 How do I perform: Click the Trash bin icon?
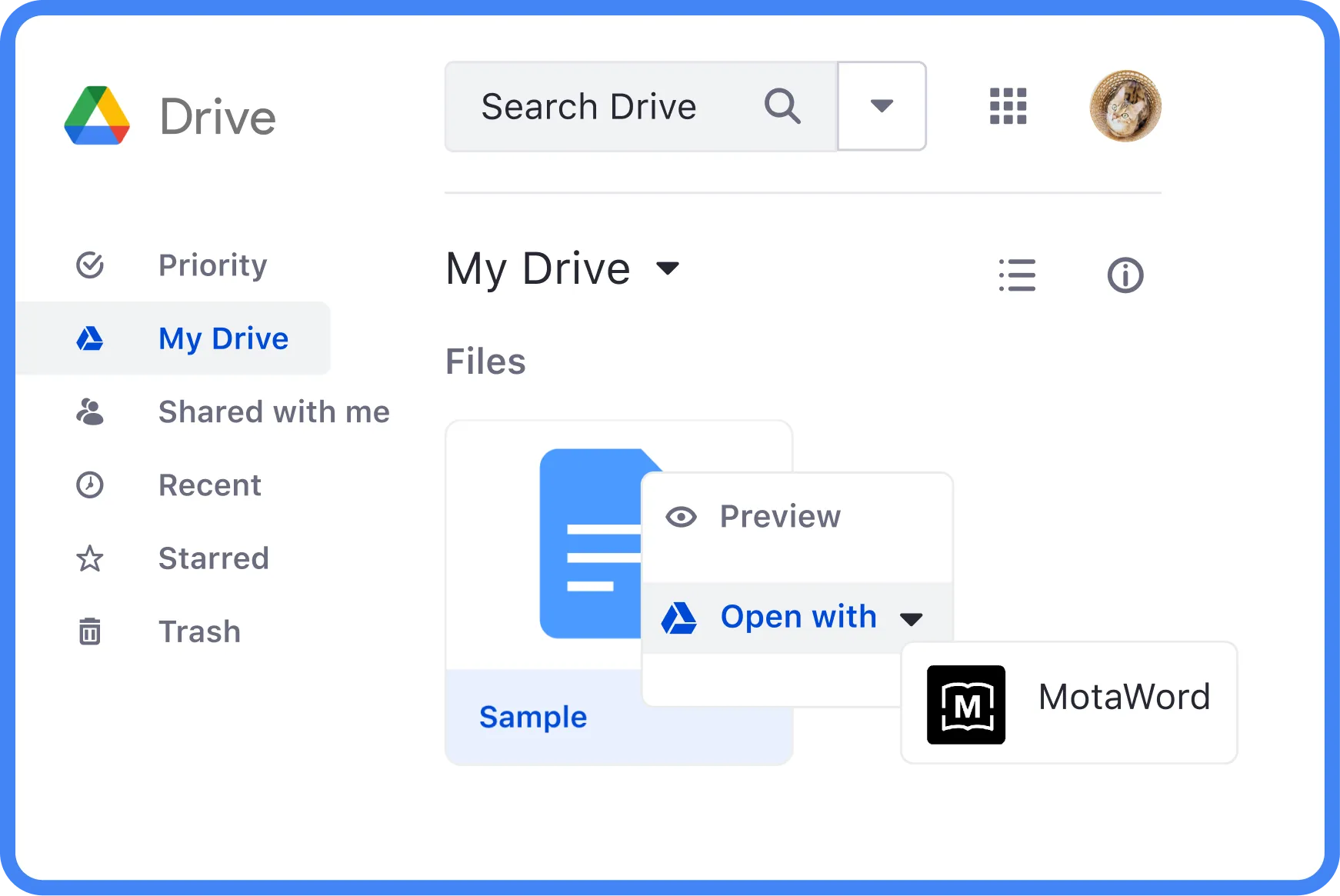pyautogui.click(x=90, y=631)
